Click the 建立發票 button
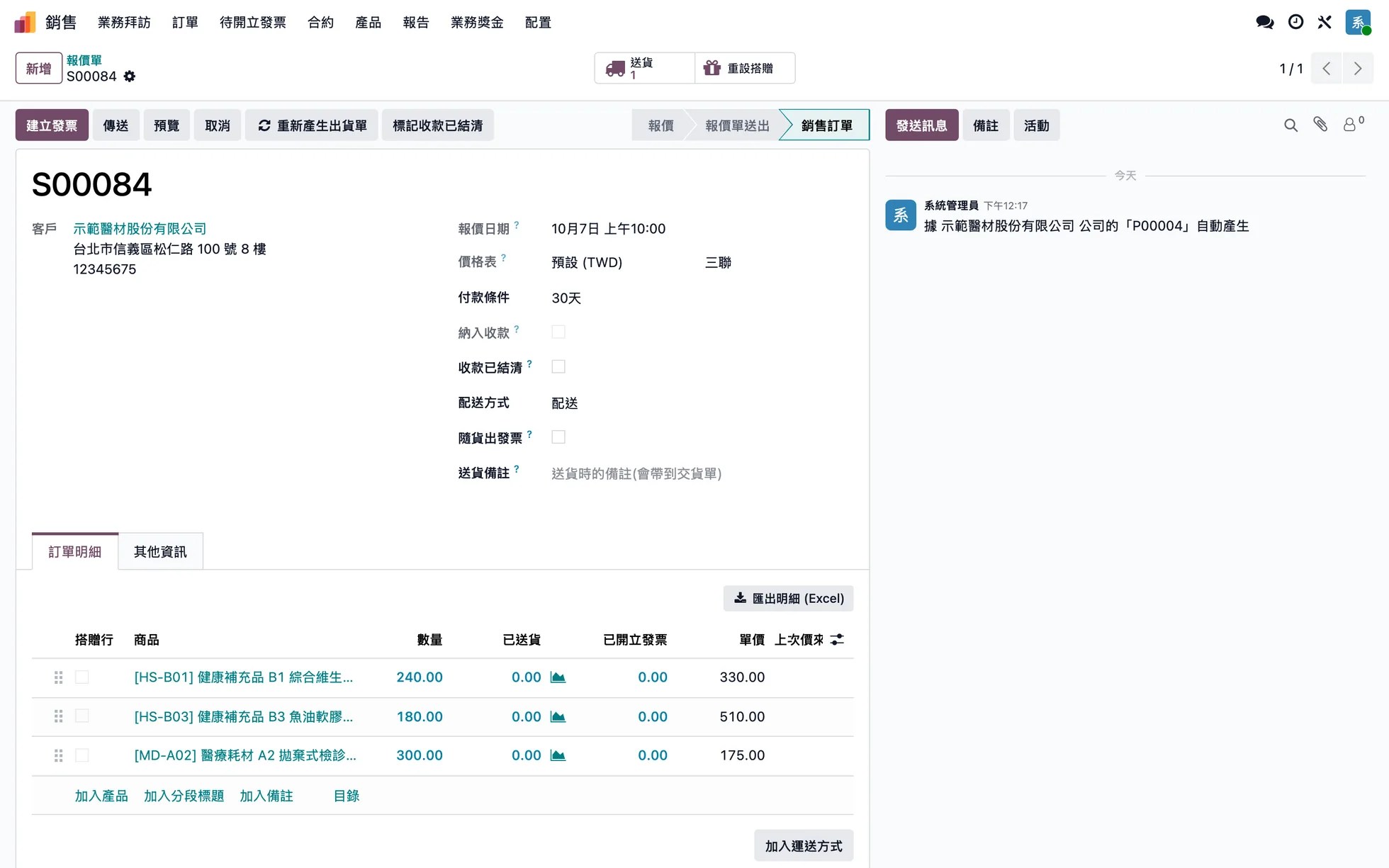The width and height of the screenshot is (1389, 868). (52, 125)
